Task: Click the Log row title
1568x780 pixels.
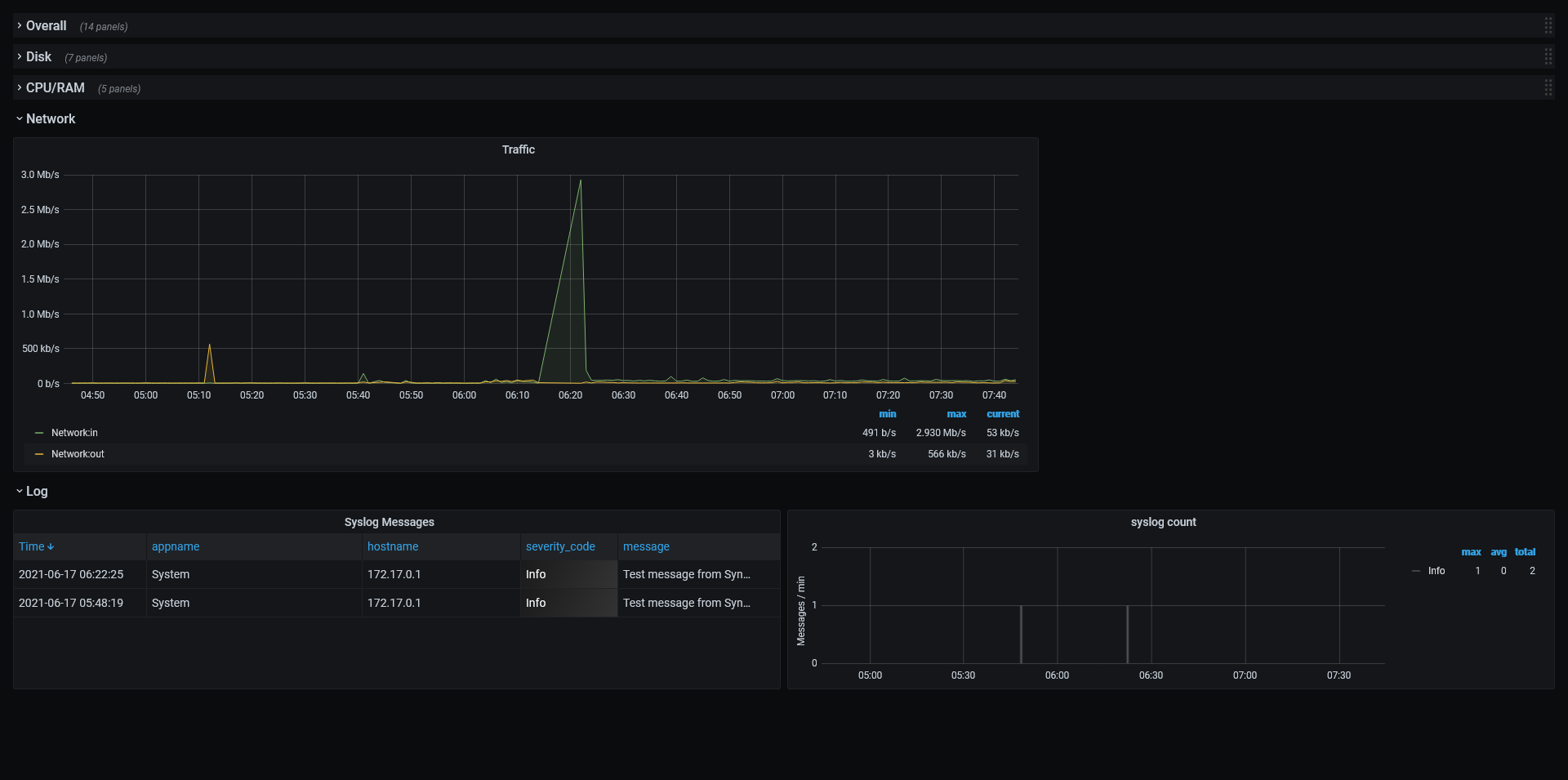Action: tap(37, 491)
